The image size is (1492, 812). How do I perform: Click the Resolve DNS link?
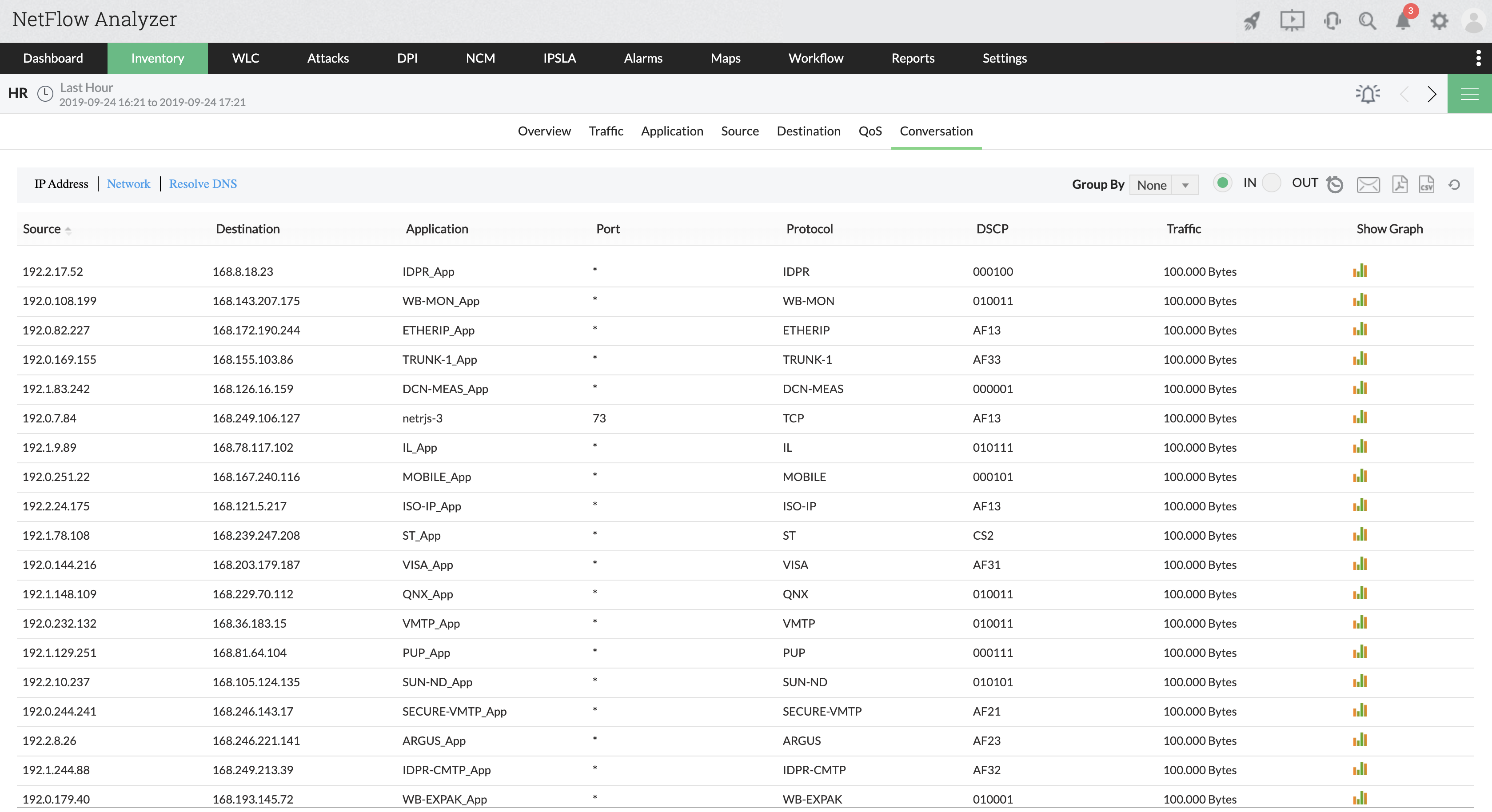[x=203, y=183]
